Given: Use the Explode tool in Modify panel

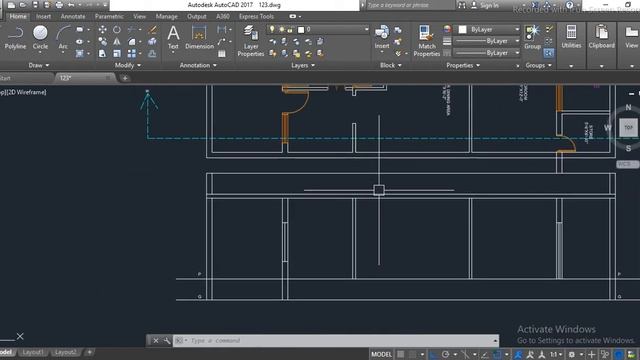Looking at the screenshot, I should 153,42.
